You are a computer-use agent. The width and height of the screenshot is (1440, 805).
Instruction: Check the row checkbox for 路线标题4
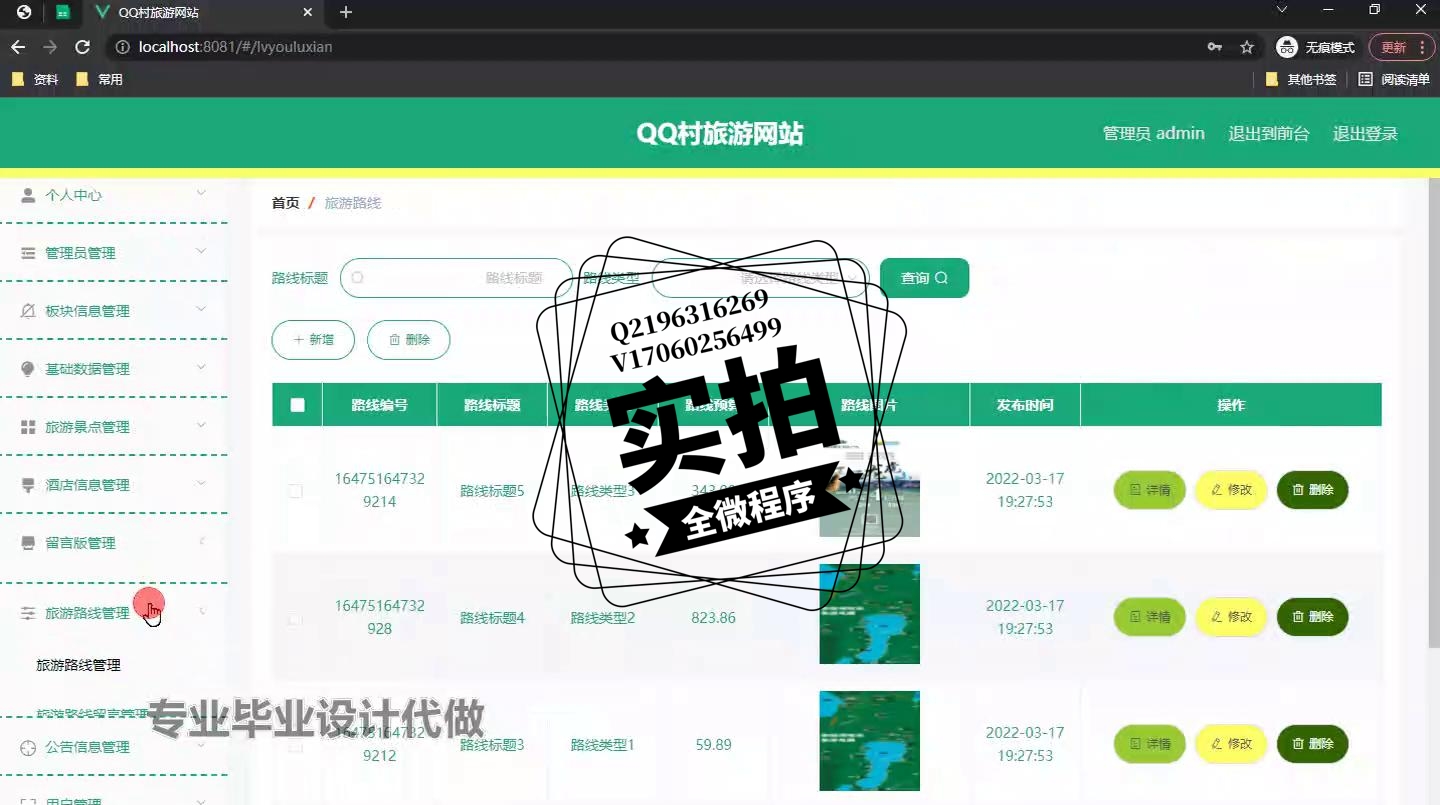(295, 619)
